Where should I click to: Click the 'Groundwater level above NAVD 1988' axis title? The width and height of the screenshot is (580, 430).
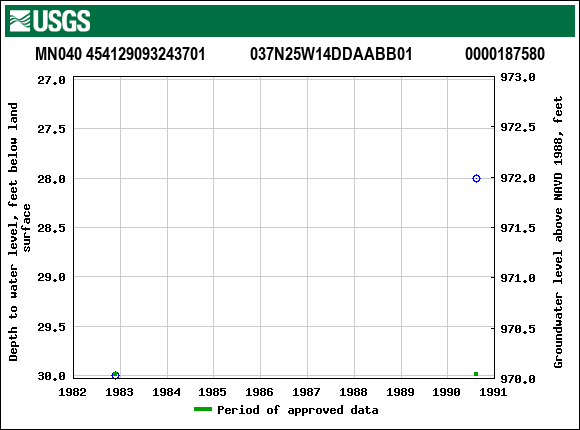558,232
